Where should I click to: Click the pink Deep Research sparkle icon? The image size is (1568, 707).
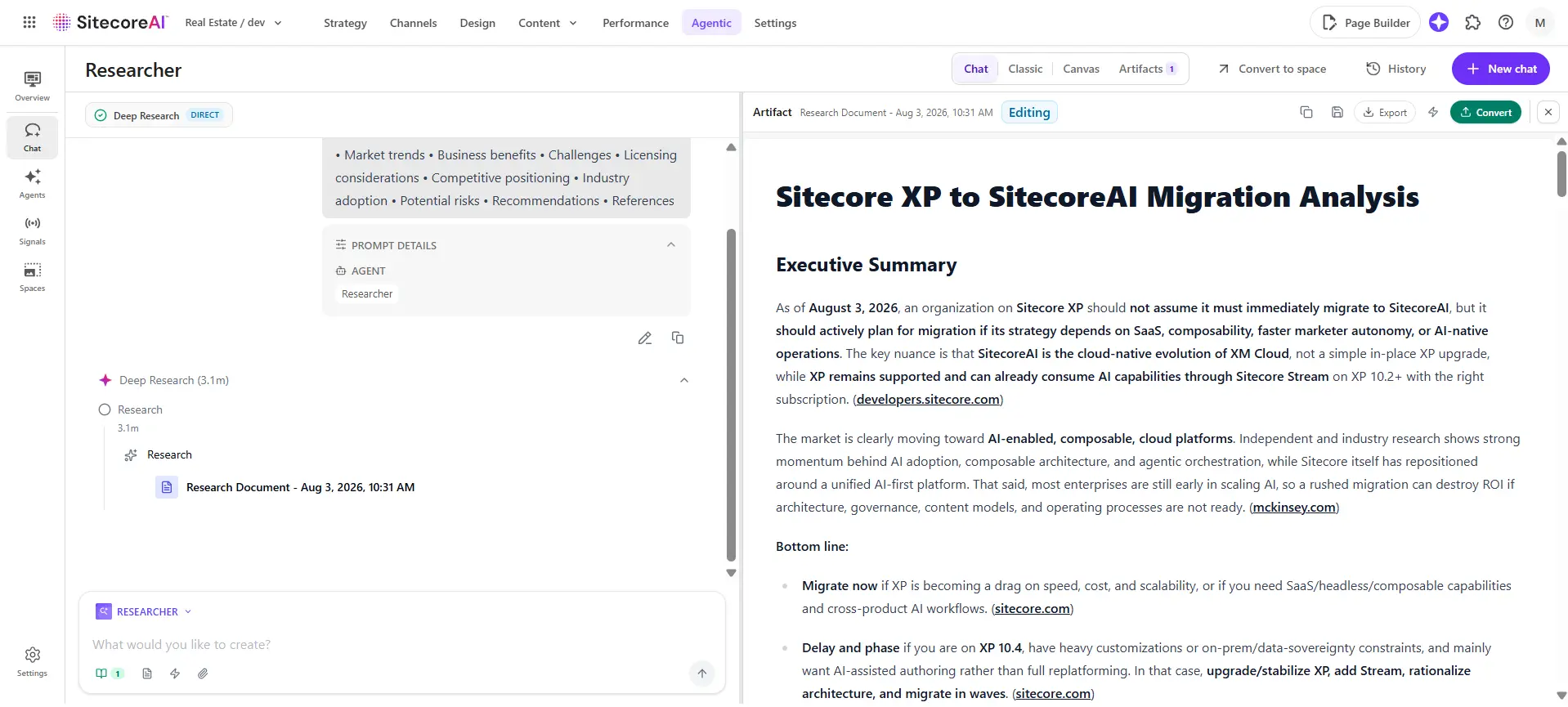pyautogui.click(x=105, y=380)
